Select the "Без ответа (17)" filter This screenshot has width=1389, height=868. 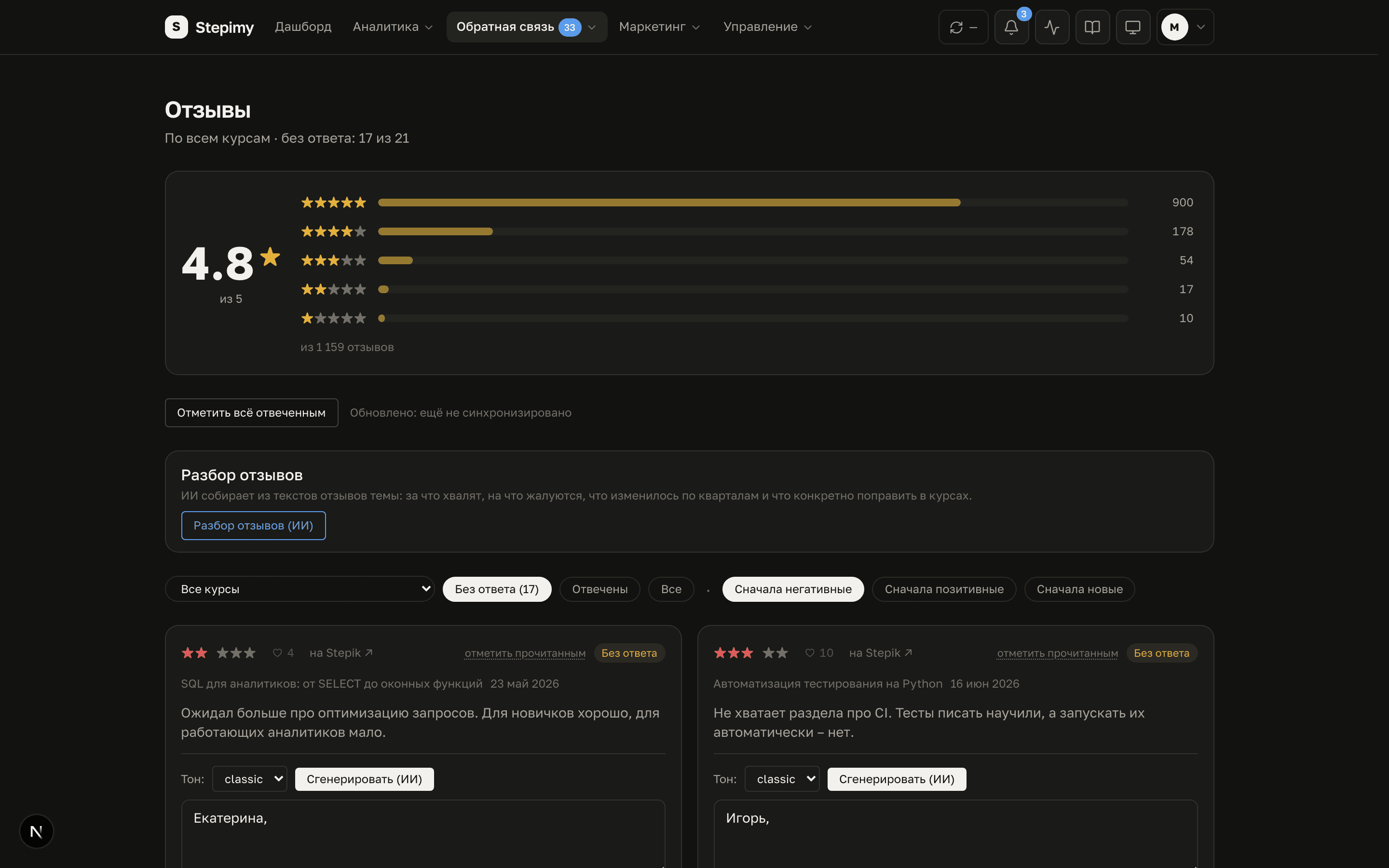point(496,589)
